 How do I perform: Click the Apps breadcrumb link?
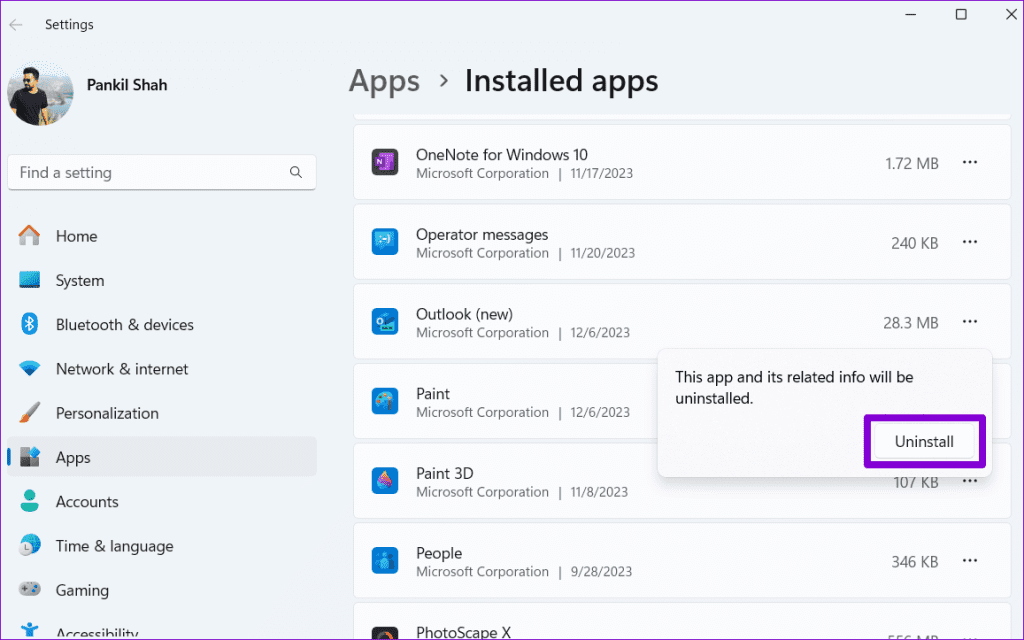[x=384, y=81]
